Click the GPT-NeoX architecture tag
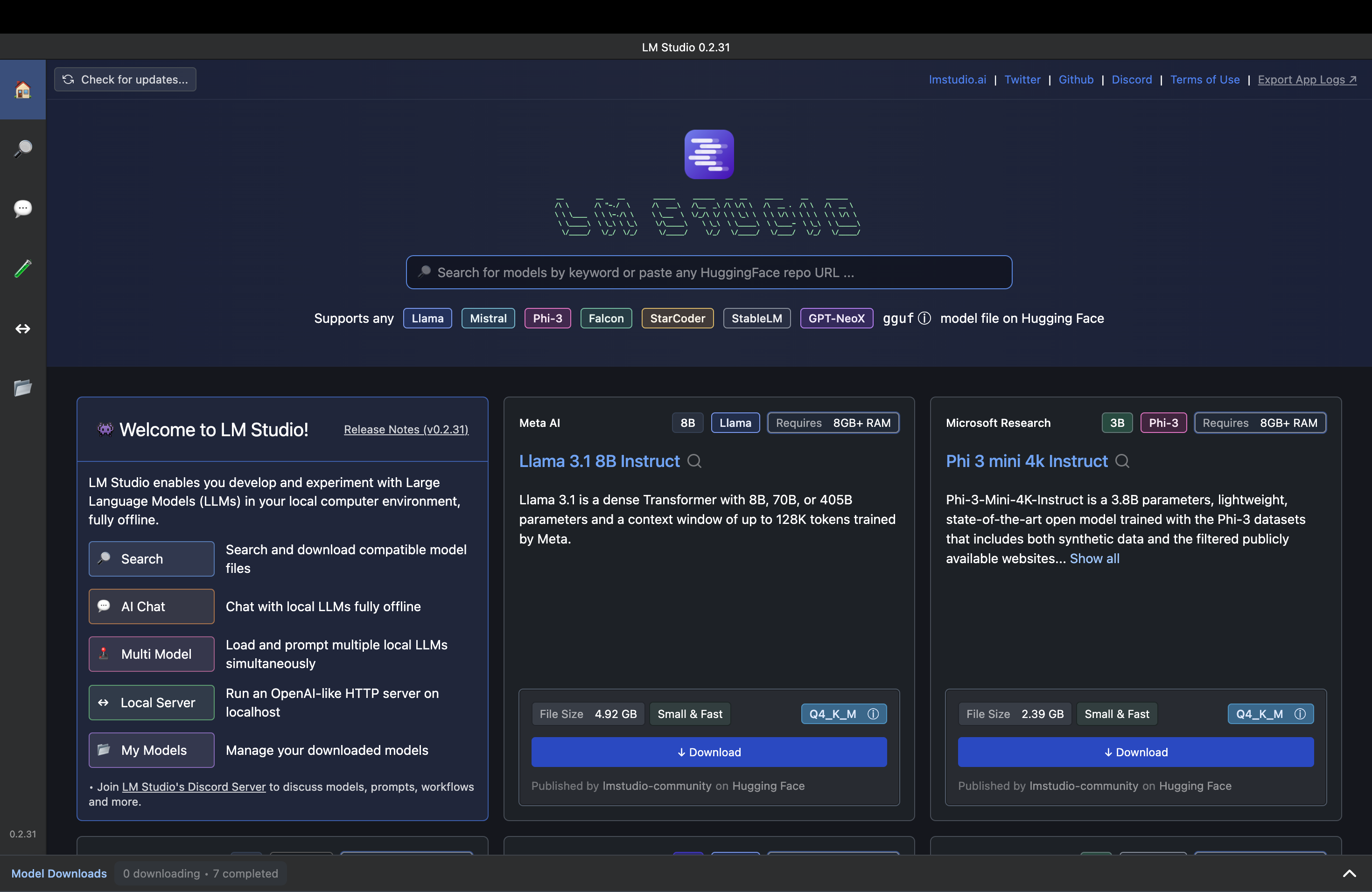Viewport: 1372px width, 892px height. (836, 318)
